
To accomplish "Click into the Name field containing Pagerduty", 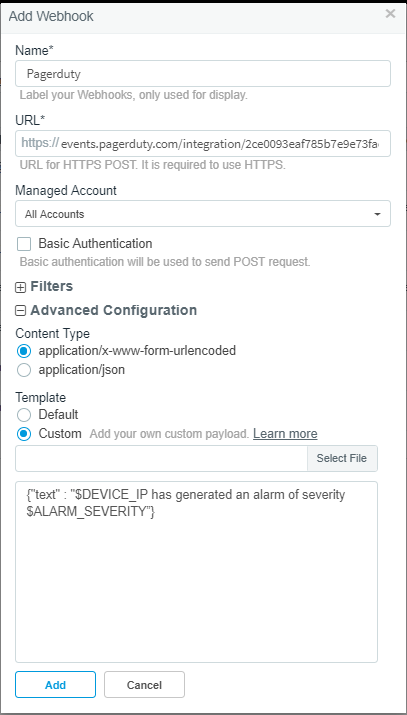I will tap(203, 73).
